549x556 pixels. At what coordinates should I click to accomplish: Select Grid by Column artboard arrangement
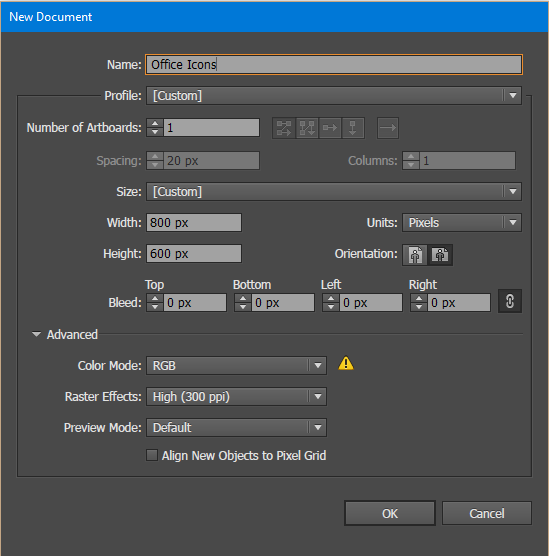(x=307, y=128)
